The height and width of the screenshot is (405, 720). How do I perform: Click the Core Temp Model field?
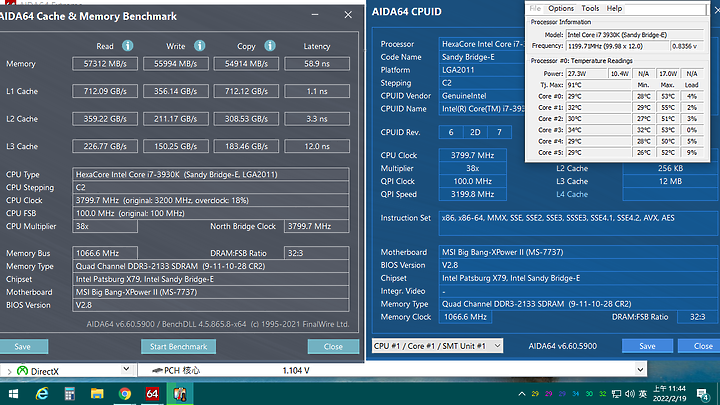pos(635,34)
